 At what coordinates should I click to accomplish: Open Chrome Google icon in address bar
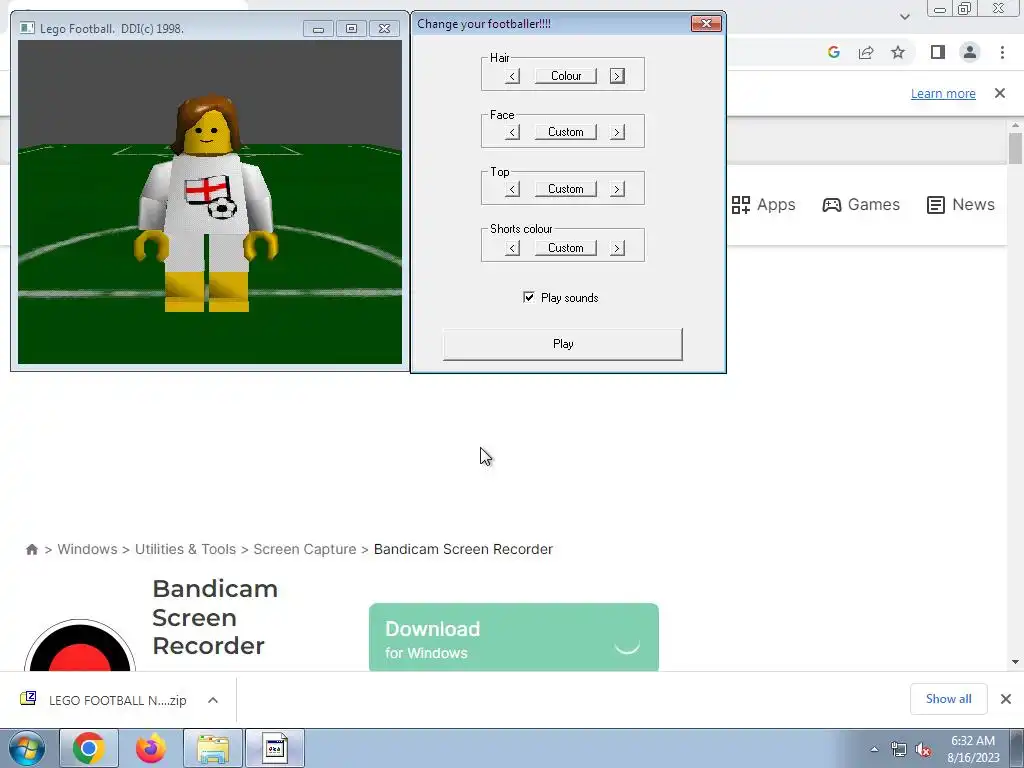(x=833, y=52)
